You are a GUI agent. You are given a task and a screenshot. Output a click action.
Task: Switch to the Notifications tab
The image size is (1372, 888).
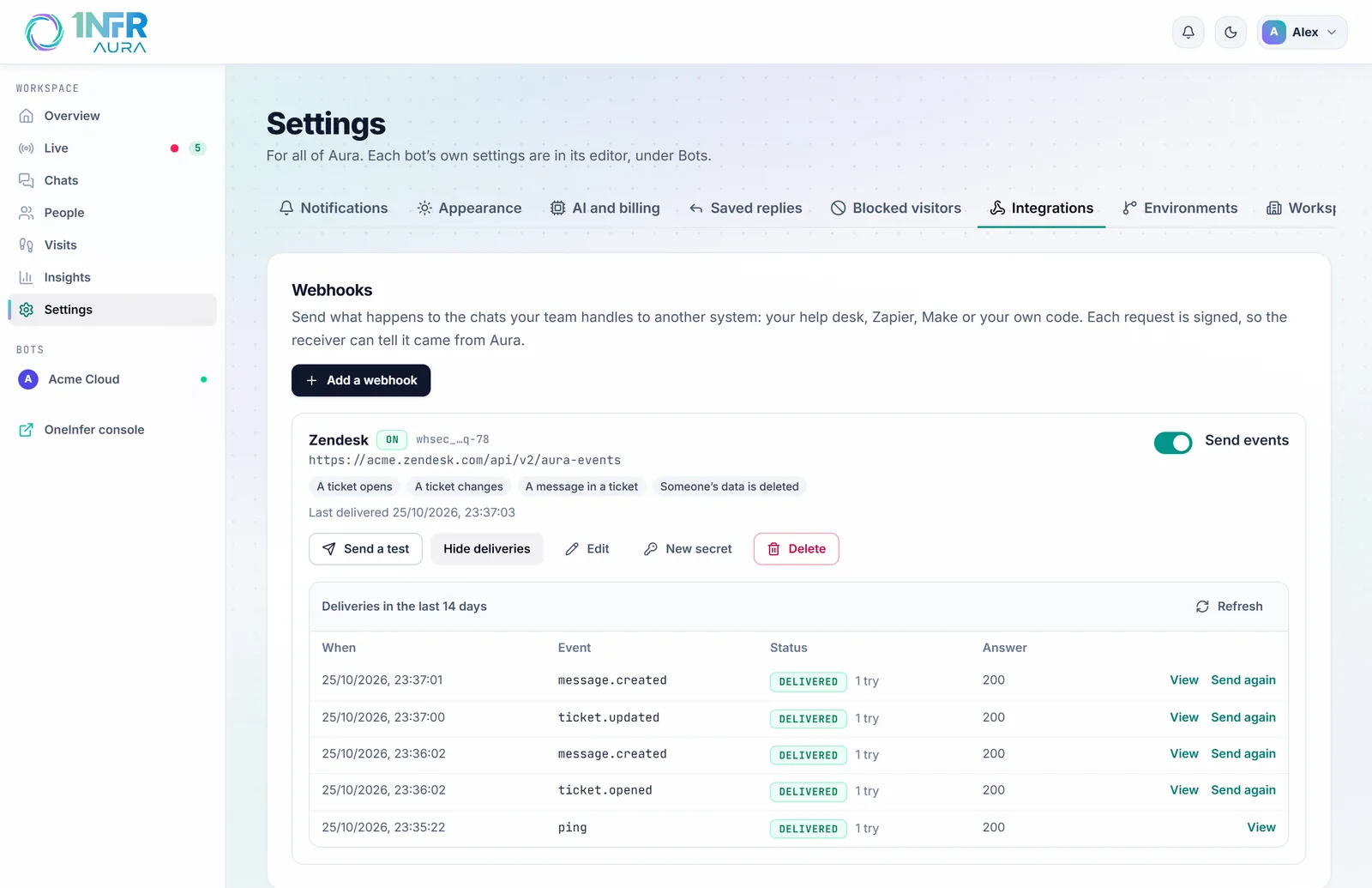pos(334,208)
